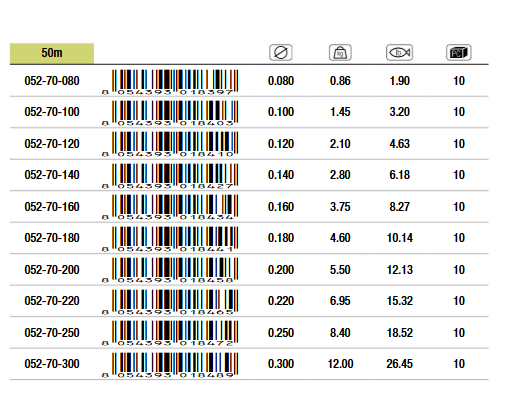Click product code 052-70-160
This screenshot has height=395, width=506.
pos(52,207)
